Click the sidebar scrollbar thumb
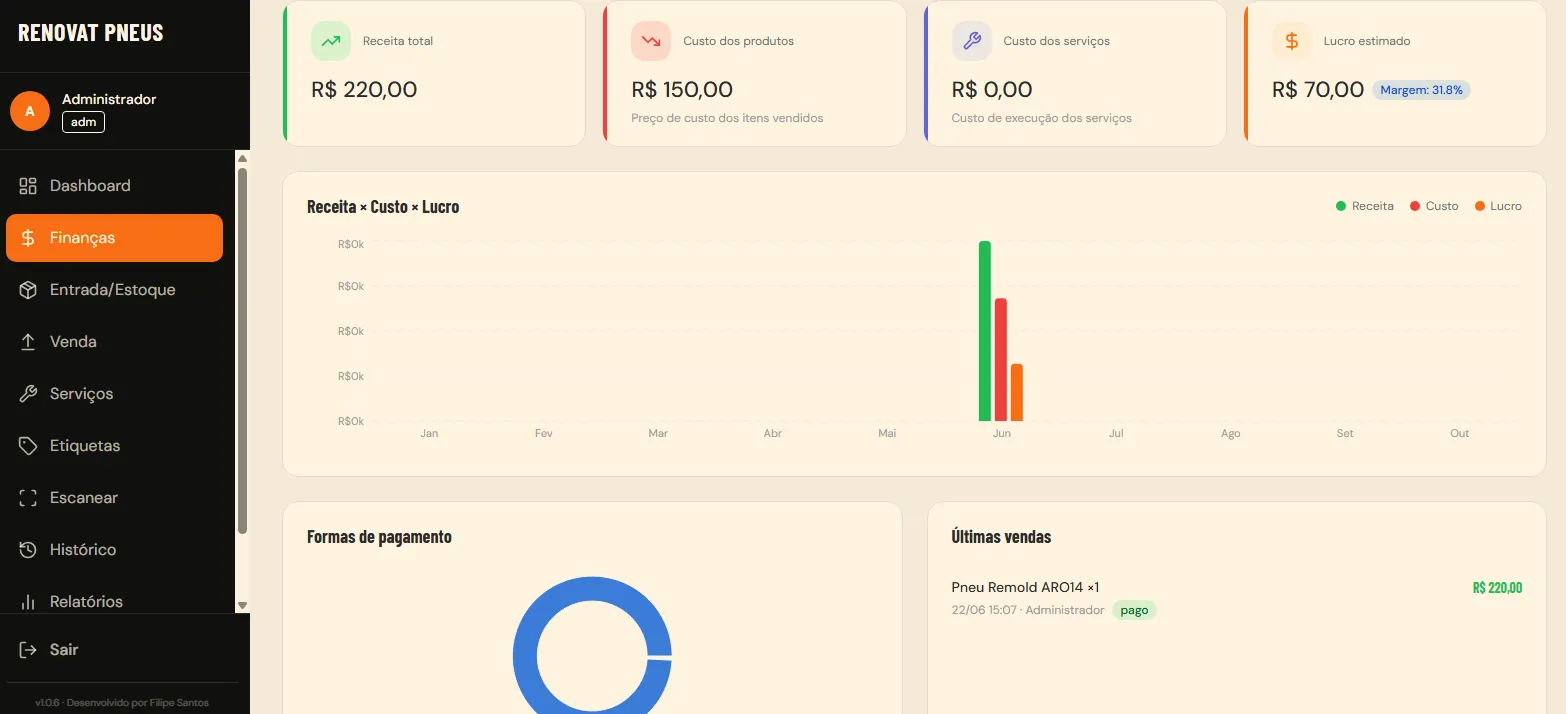Image resolution: width=1566 pixels, height=714 pixels. (x=241, y=350)
